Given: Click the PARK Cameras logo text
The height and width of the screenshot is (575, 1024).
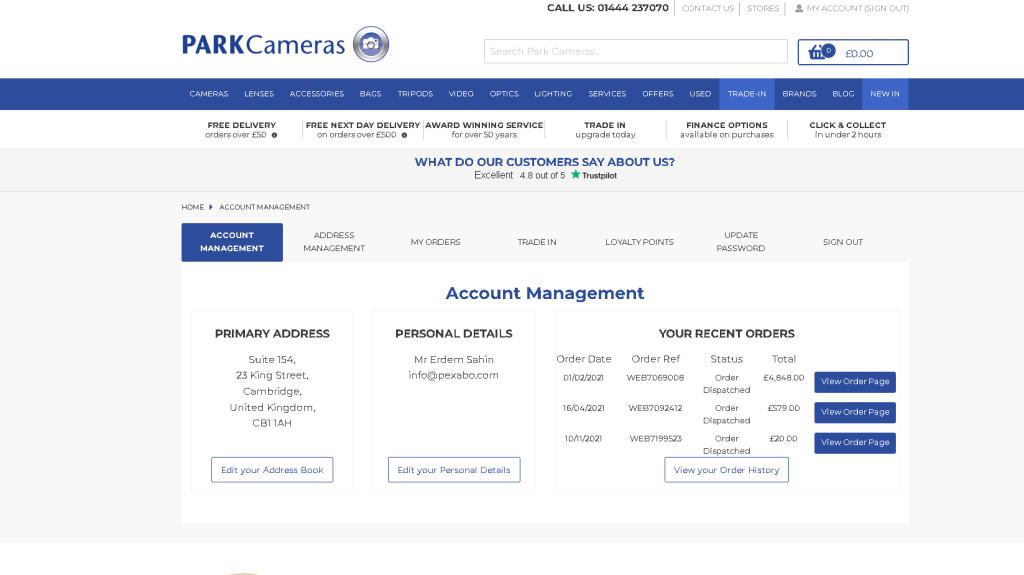Looking at the screenshot, I should coord(263,44).
